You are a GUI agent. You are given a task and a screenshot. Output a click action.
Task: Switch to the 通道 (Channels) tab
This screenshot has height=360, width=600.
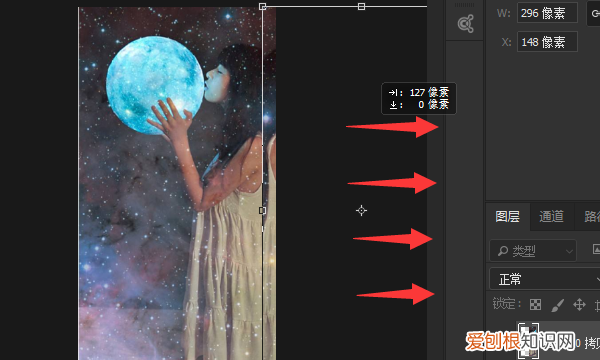pos(551,217)
